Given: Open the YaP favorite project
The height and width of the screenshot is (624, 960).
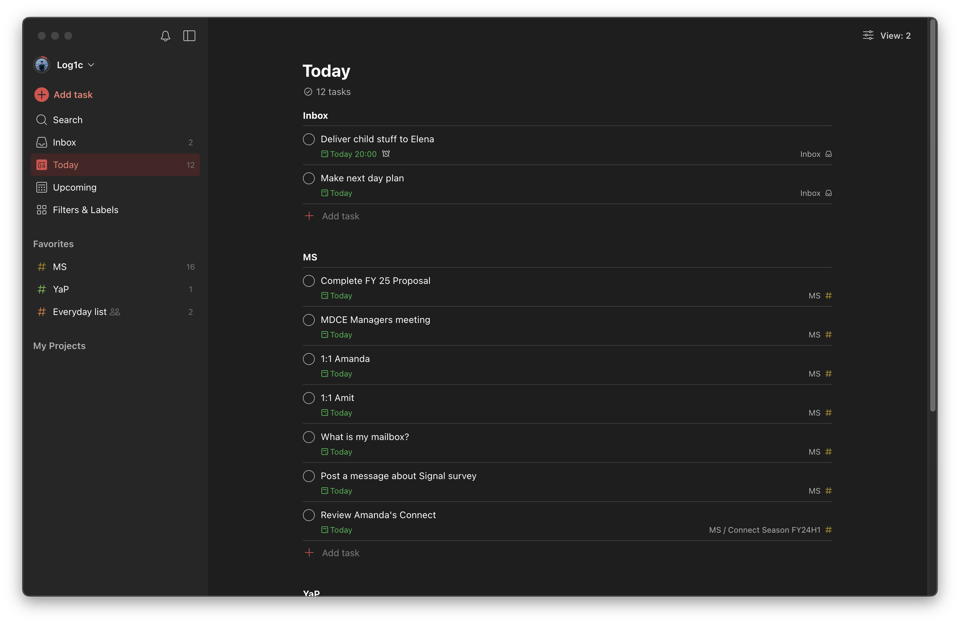Looking at the screenshot, I should click(x=61, y=290).
